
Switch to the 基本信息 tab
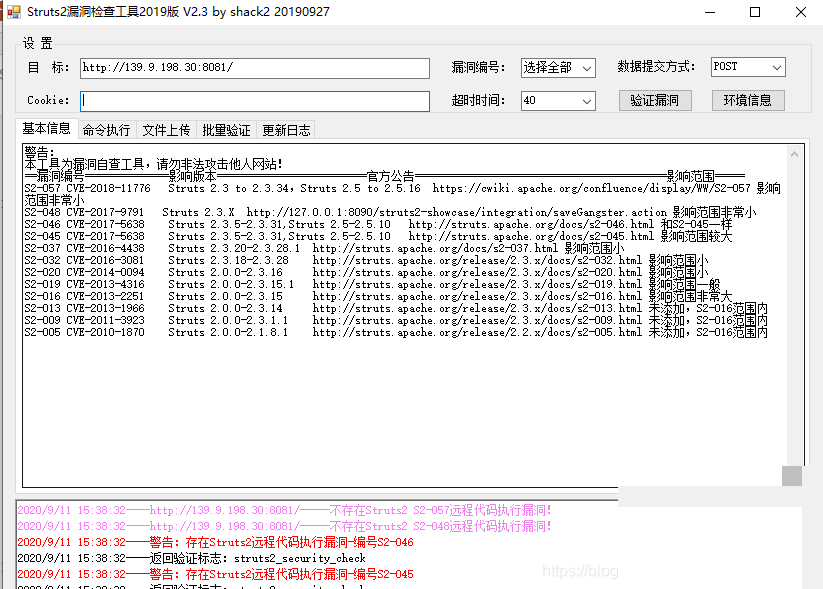pos(46,129)
